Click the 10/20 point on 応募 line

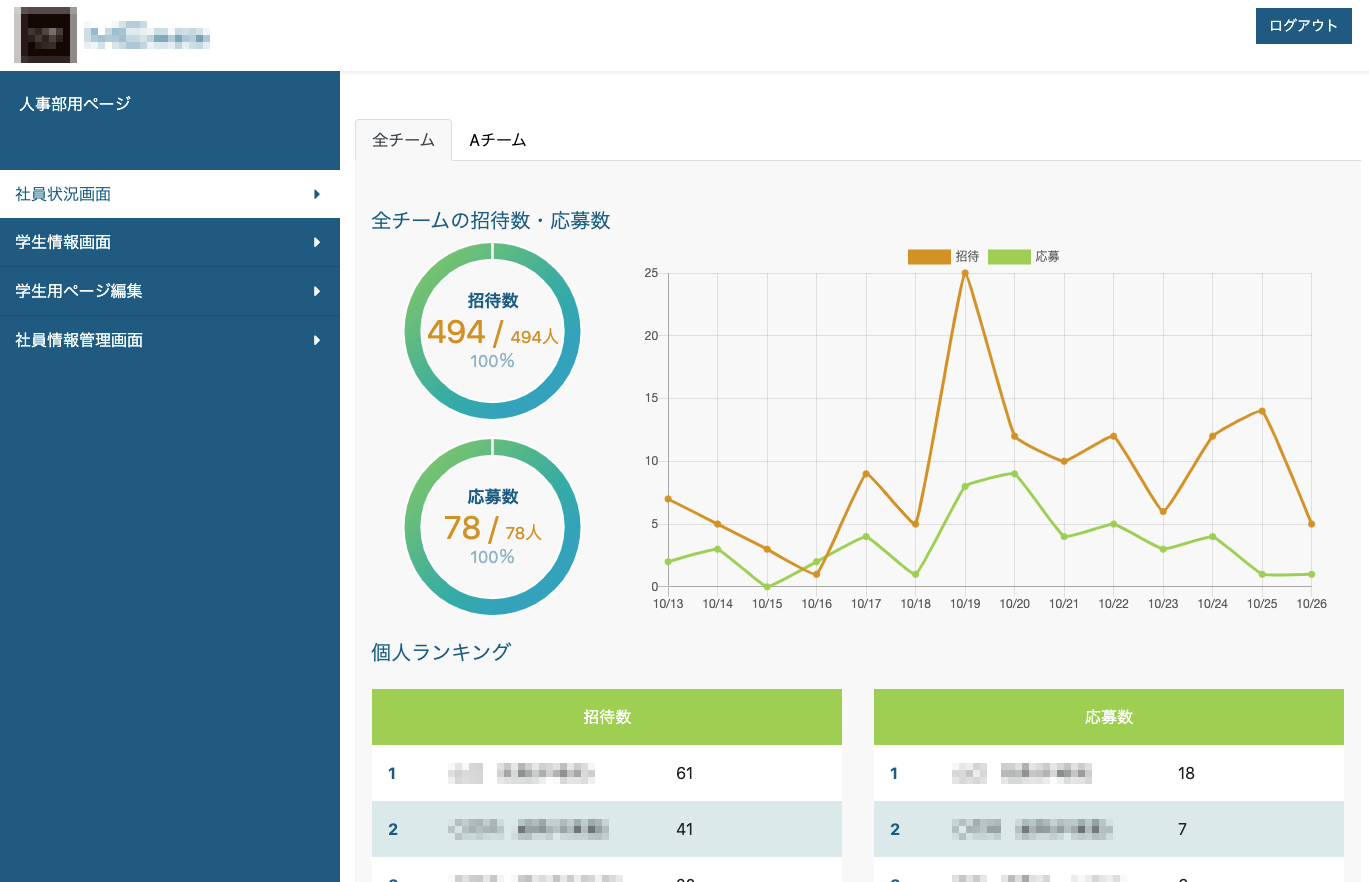[1014, 474]
